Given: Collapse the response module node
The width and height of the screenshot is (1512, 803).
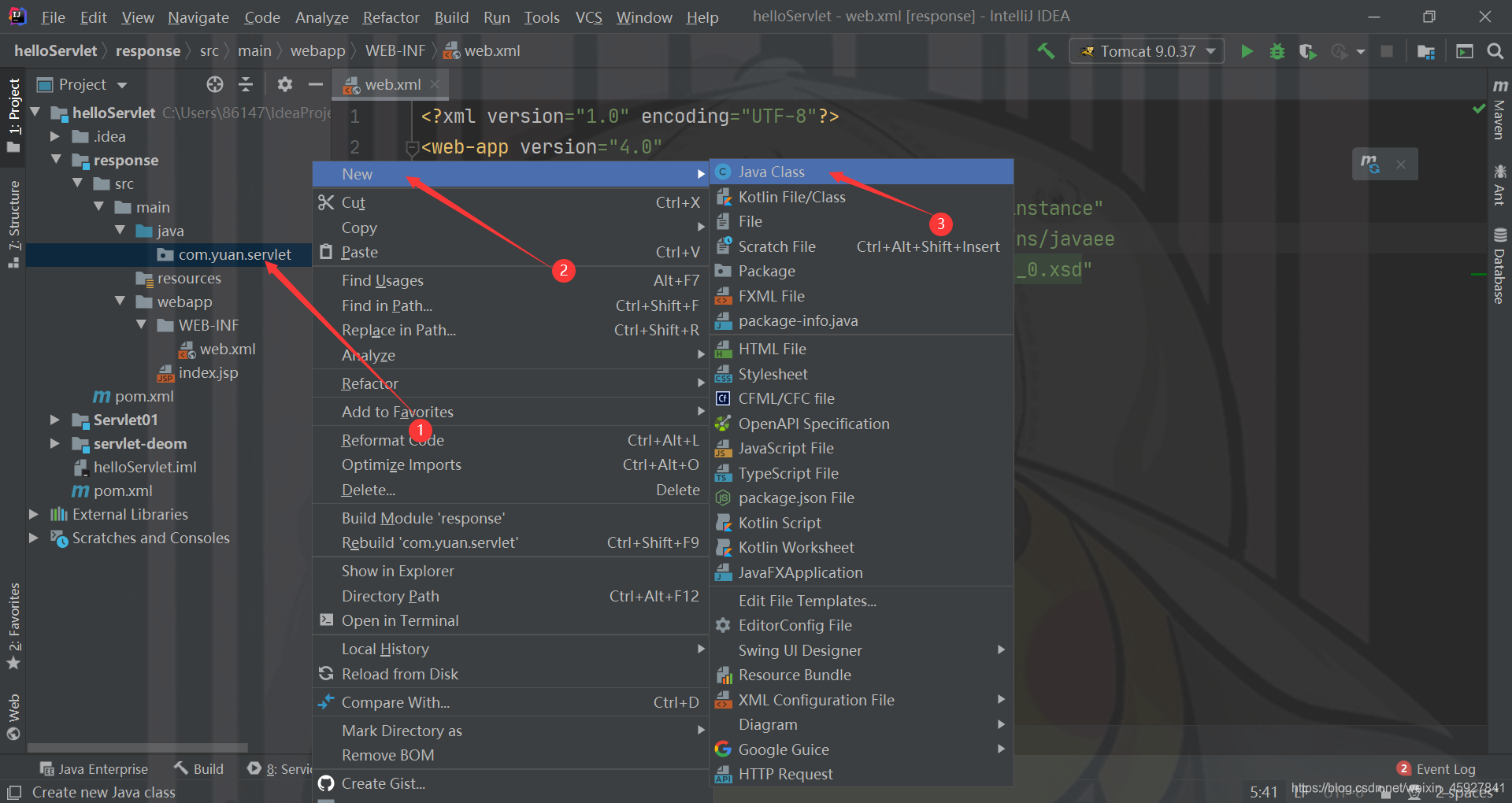Looking at the screenshot, I should pyautogui.click(x=56, y=160).
